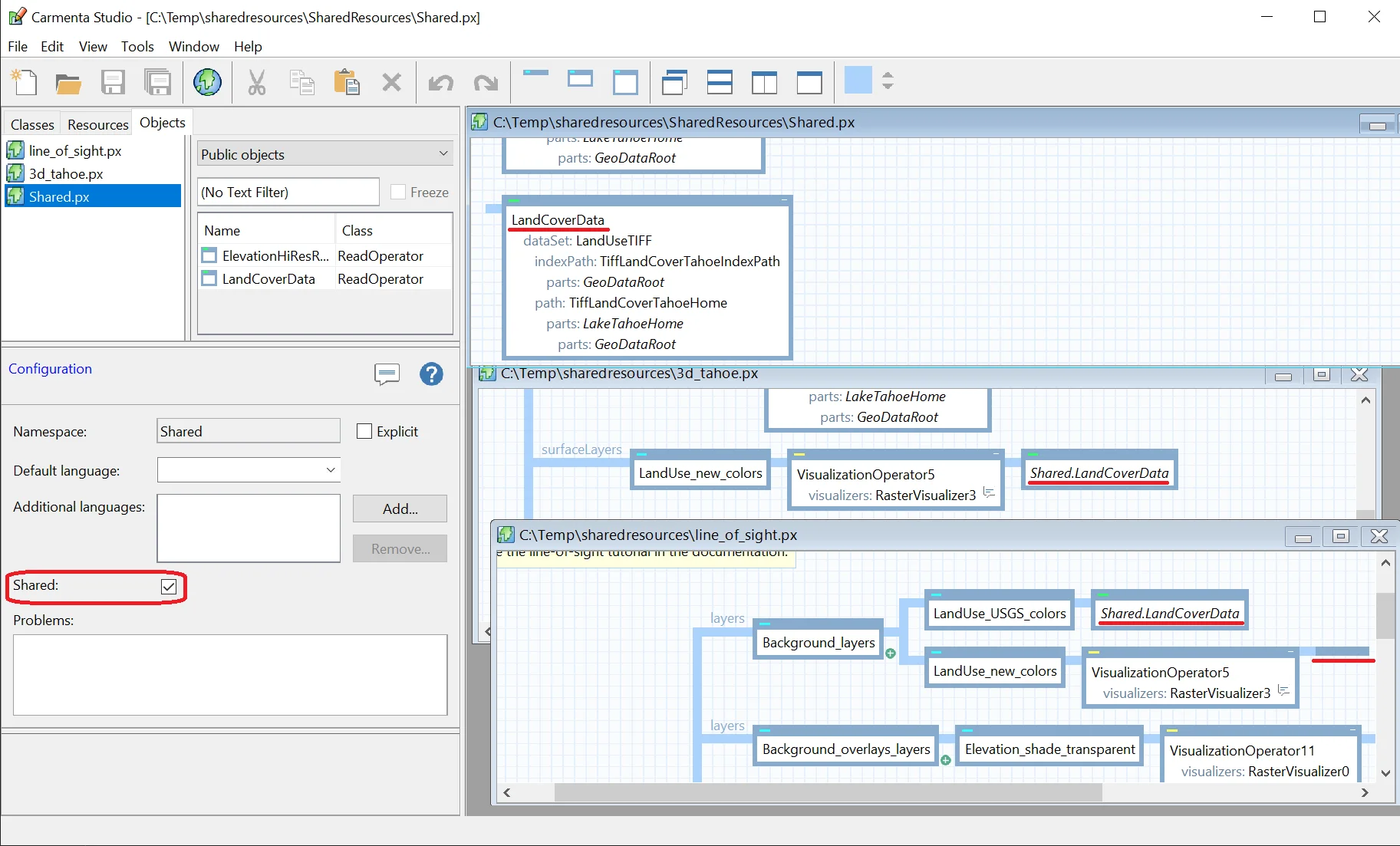Open the Public objects dropdown

324,154
